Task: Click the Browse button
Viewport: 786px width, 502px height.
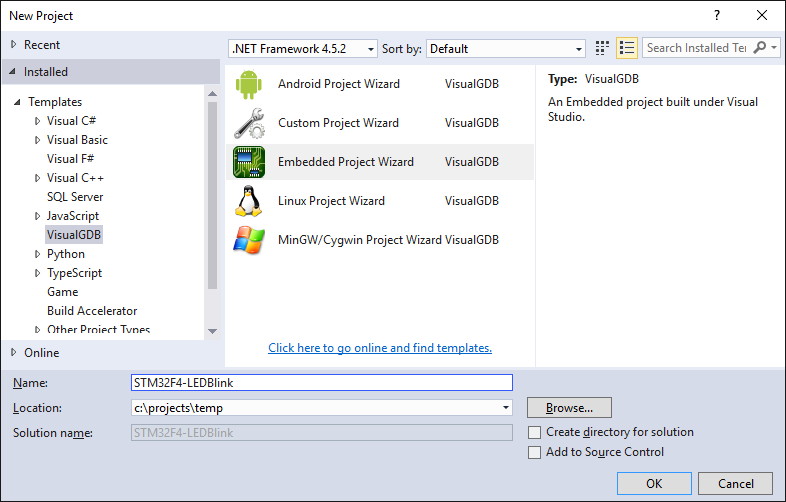Action: 569,408
